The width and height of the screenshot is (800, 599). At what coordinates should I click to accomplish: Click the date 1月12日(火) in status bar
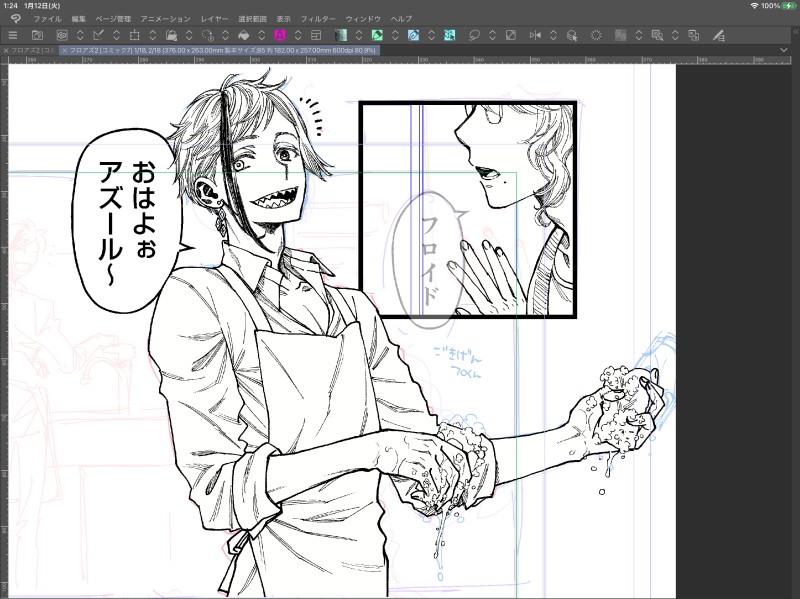42,6
